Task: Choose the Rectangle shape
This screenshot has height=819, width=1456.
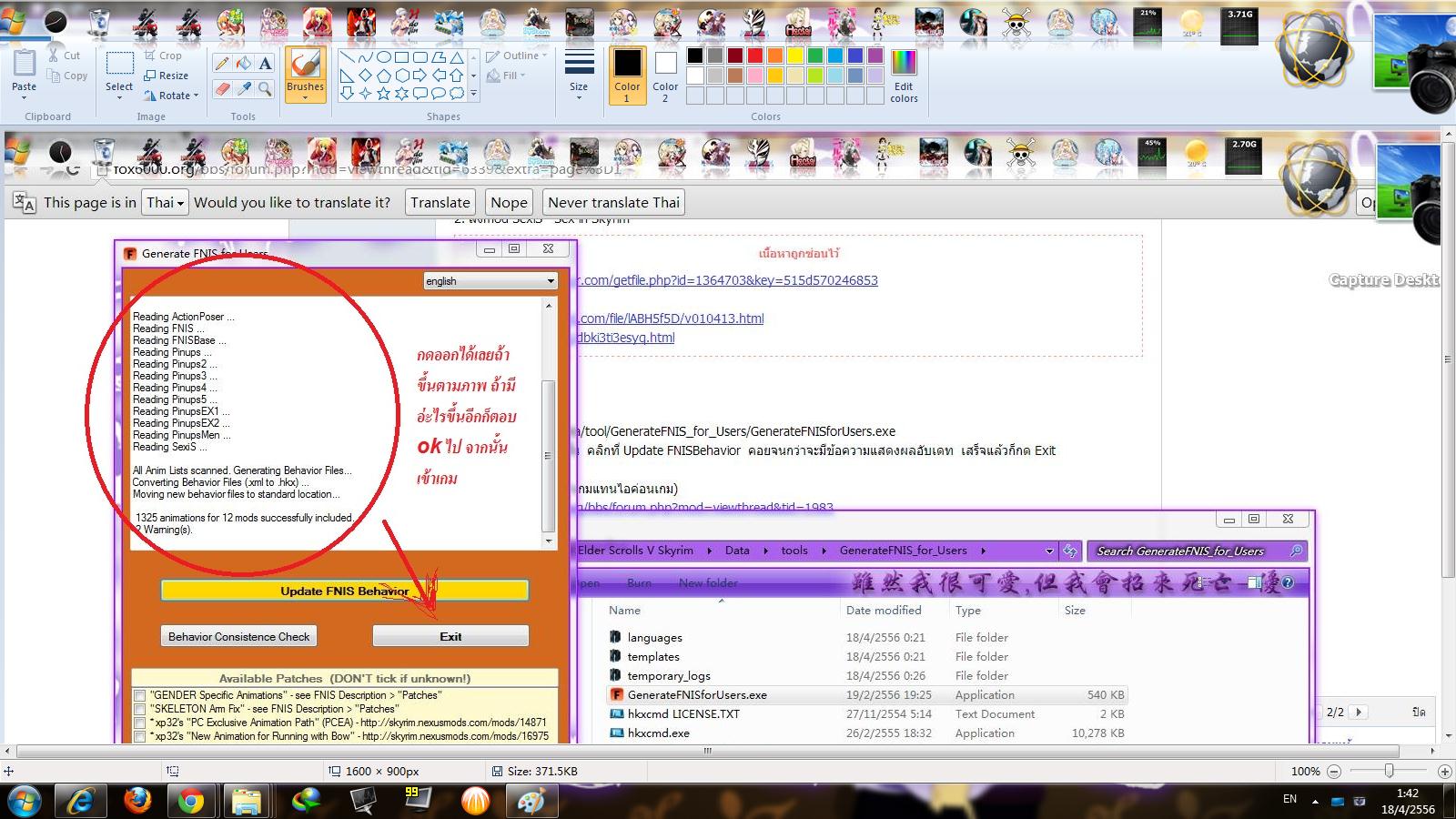Action: coord(401,57)
